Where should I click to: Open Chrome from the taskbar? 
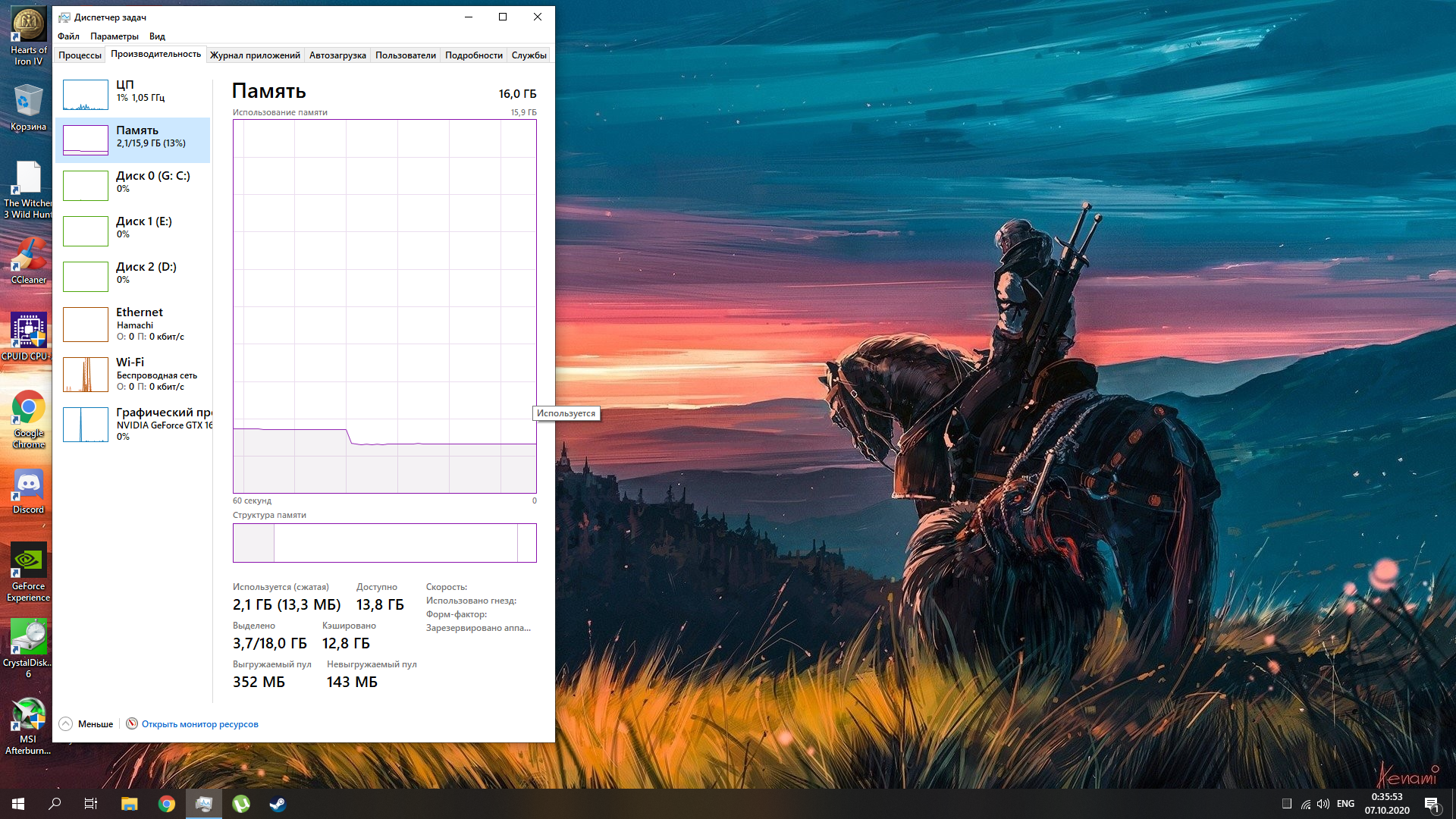[167, 804]
